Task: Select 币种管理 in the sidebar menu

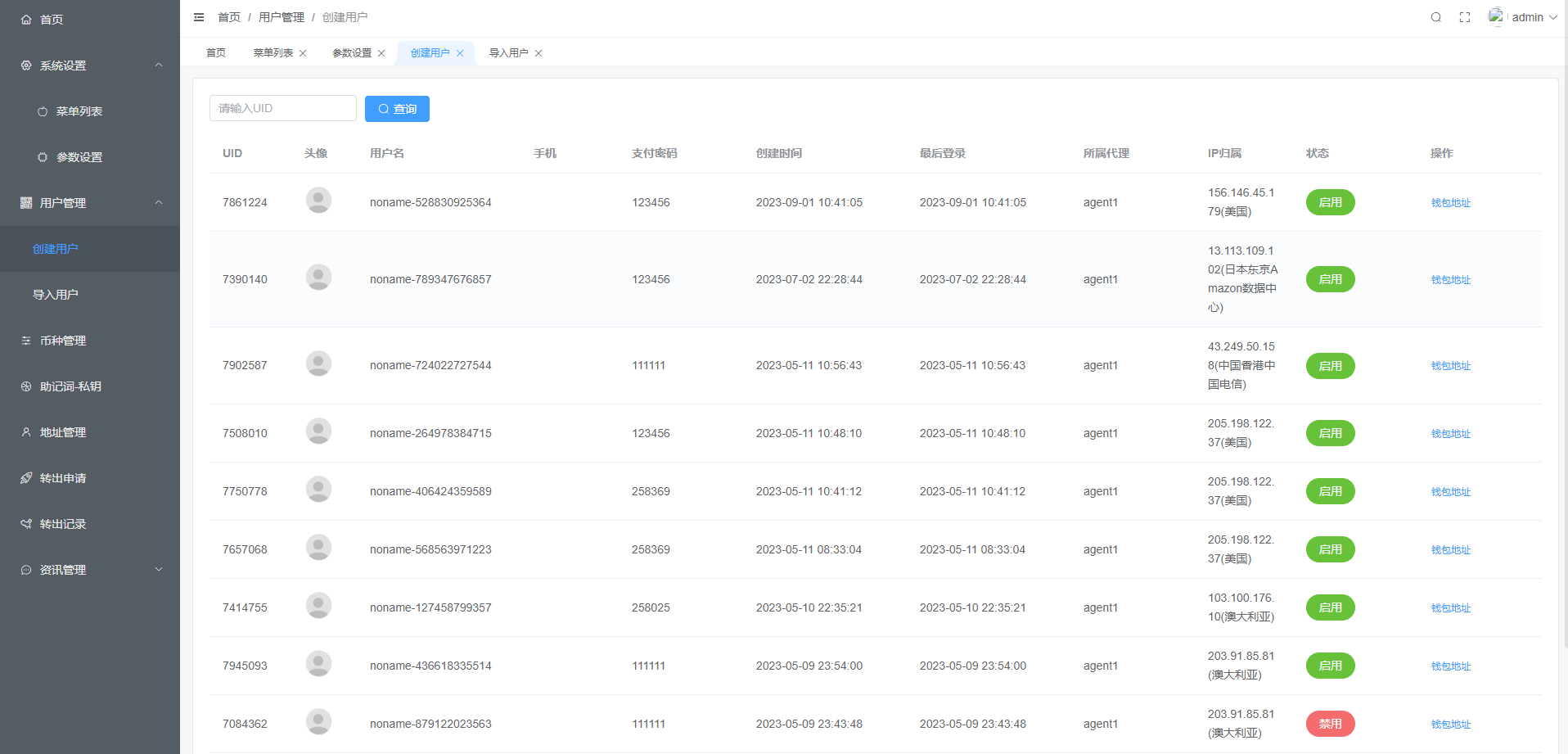Action: click(63, 341)
